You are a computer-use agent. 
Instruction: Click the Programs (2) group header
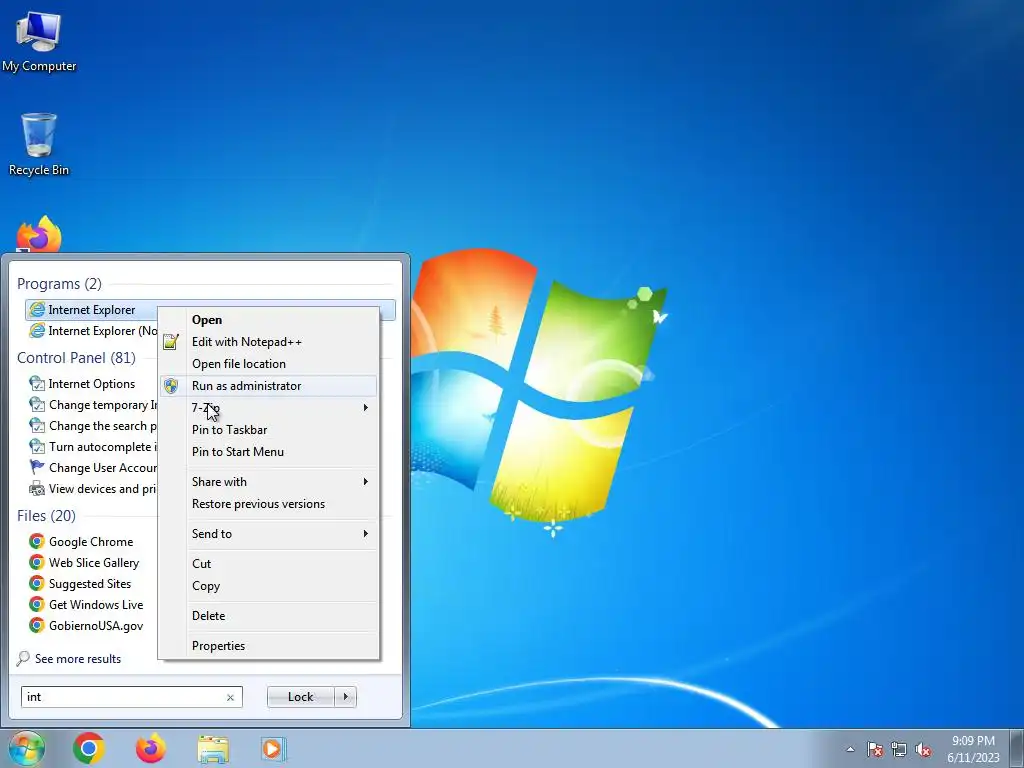[x=59, y=283]
